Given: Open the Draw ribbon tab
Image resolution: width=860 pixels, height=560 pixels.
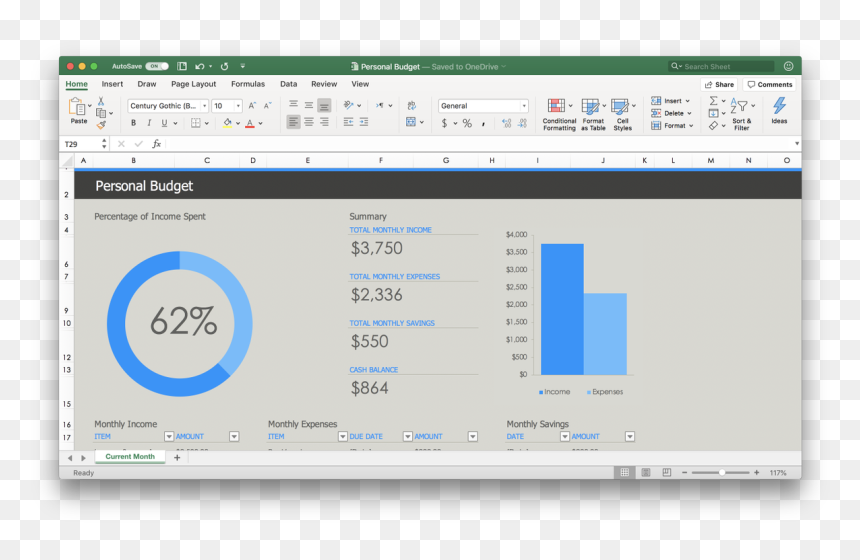Looking at the screenshot, I should click(146, 84).
